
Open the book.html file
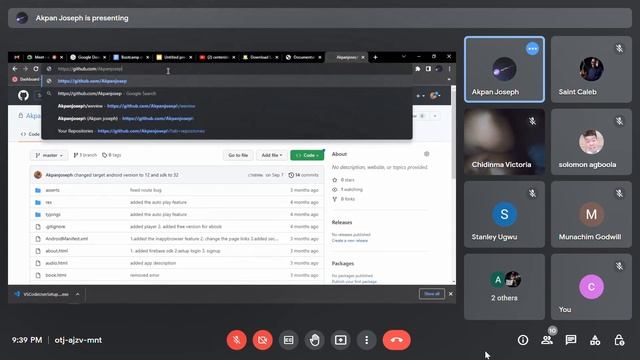[x=56, y=275]
